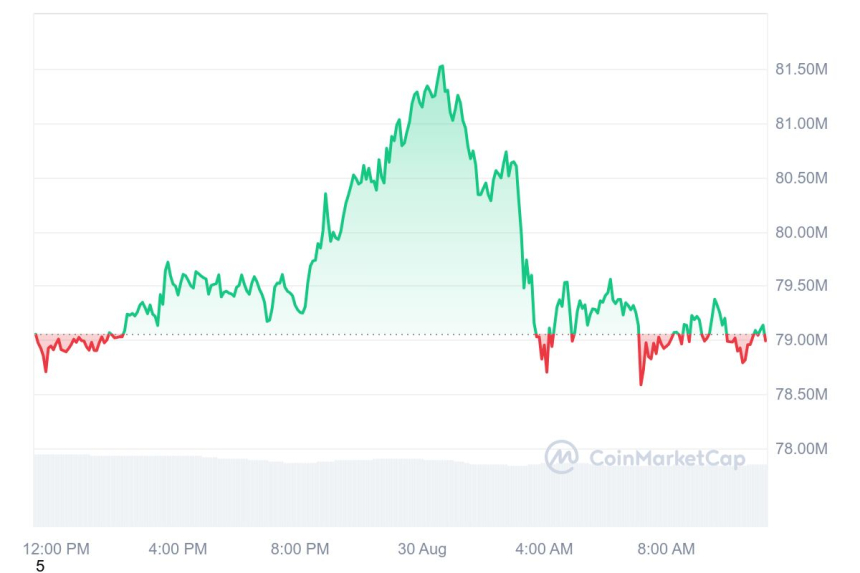This screenshot has width=860, height=573.
Task: Click the lowest red dip near 8:00 AM
Action: 641,383
